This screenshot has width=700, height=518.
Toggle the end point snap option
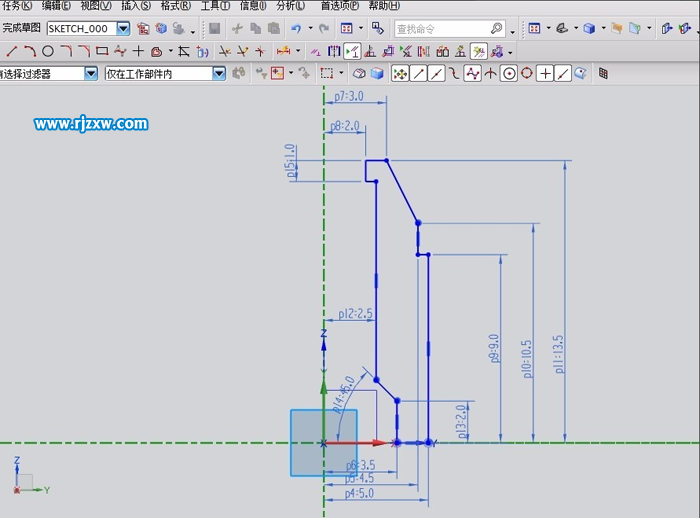click(x=418, y=73)
